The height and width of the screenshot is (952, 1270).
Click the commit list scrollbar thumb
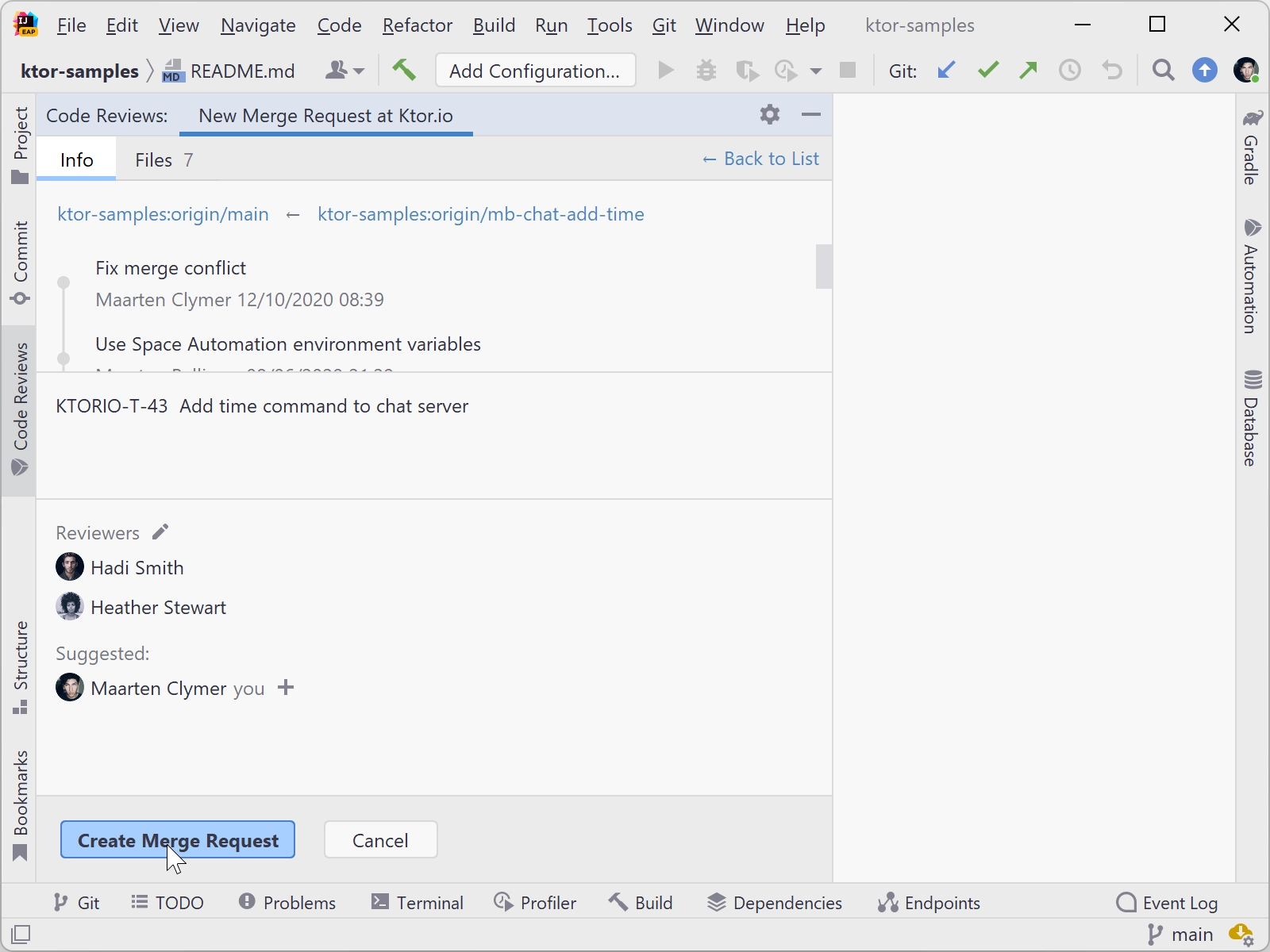click(x=824, y=267)
